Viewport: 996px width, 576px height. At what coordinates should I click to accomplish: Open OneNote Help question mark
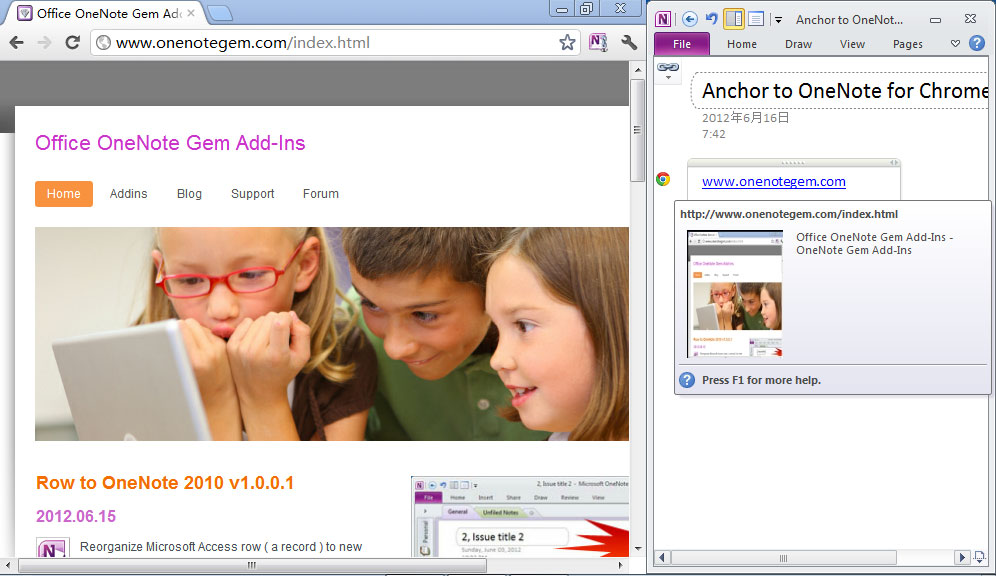[x=977, y=43]
